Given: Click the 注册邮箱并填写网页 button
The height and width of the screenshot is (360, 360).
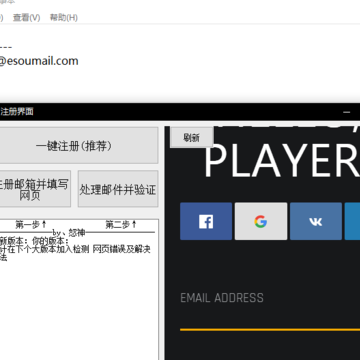Looking at the screenshot, I should [35, 189].
